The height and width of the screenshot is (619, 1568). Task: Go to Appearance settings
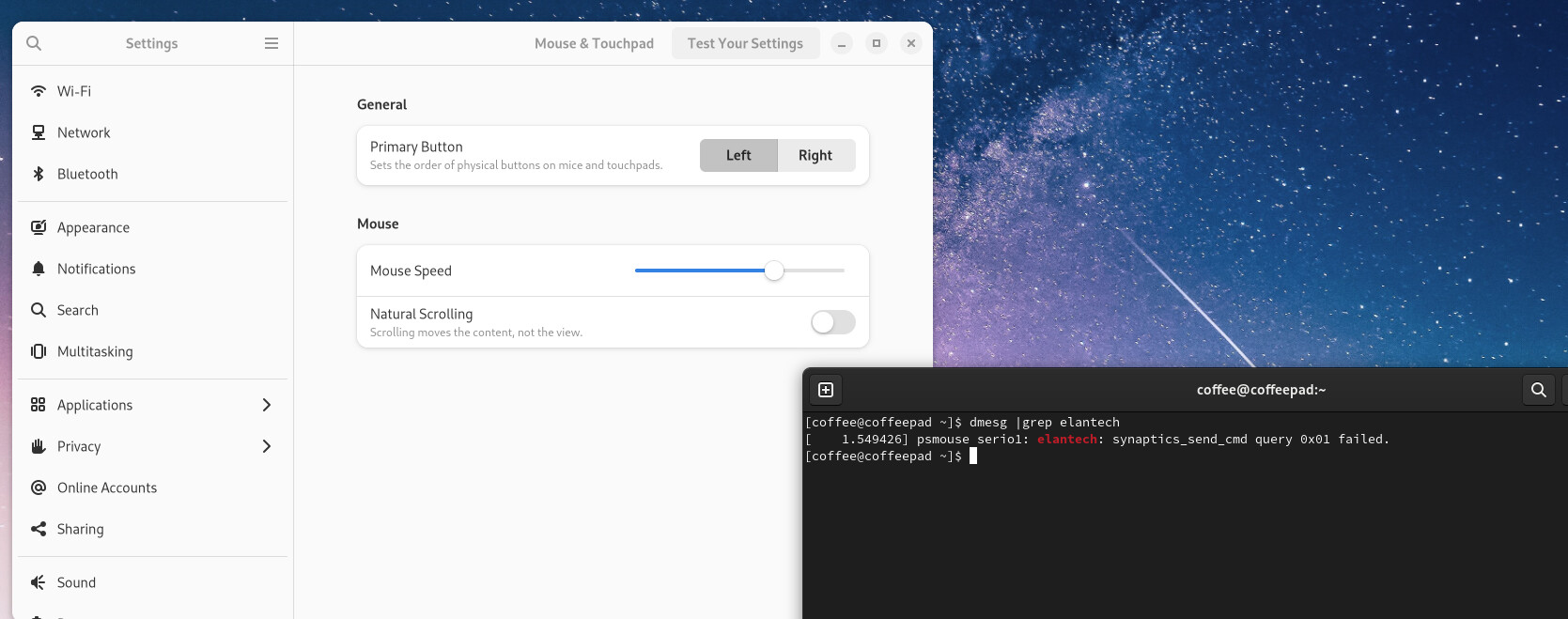pos(152,227)
